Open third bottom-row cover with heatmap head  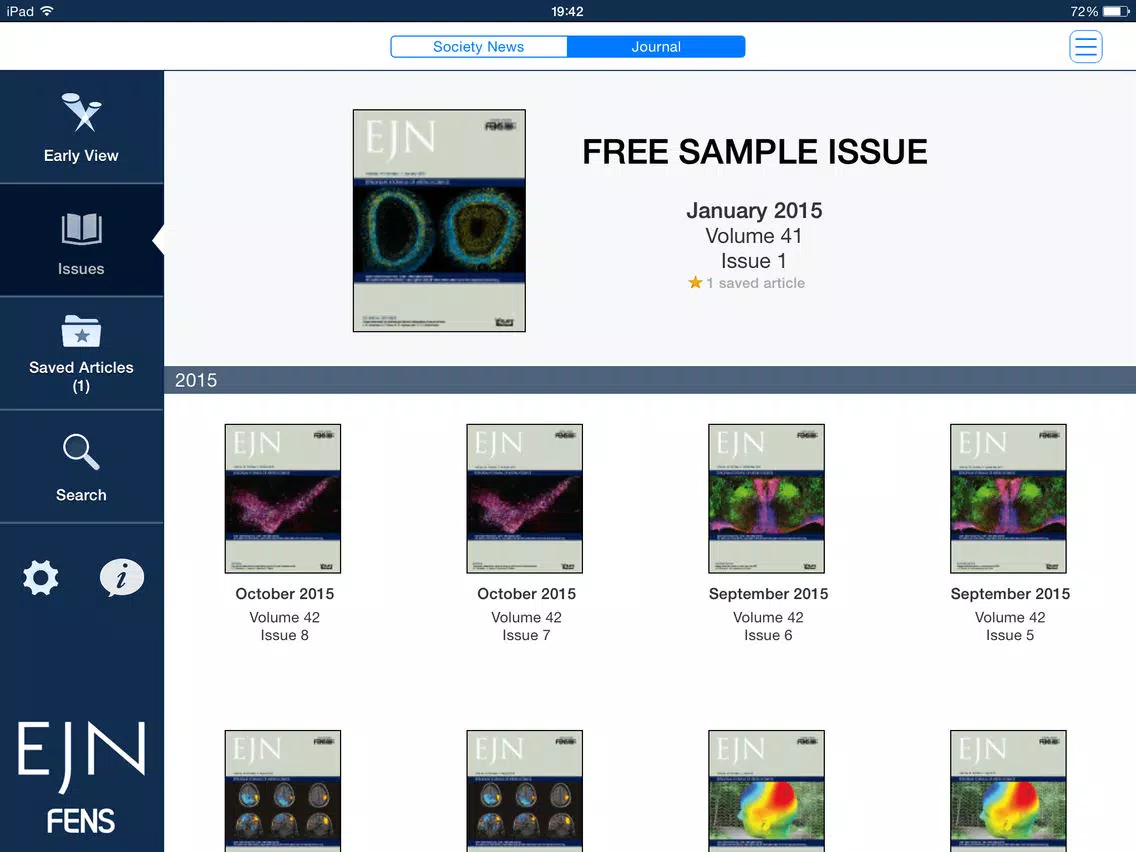click(767, 790)
